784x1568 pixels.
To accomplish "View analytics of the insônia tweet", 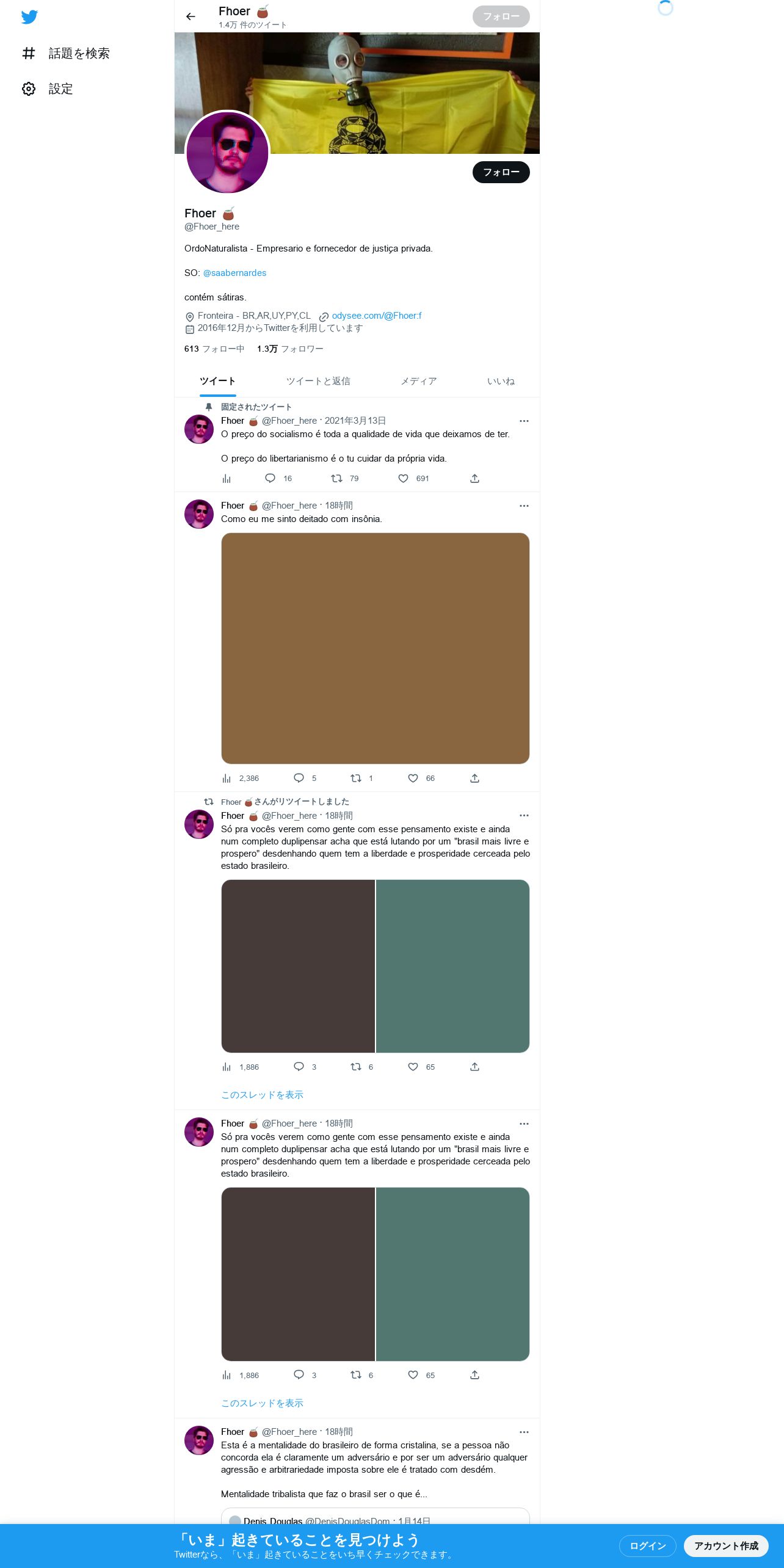I will [x=227, y=778].
